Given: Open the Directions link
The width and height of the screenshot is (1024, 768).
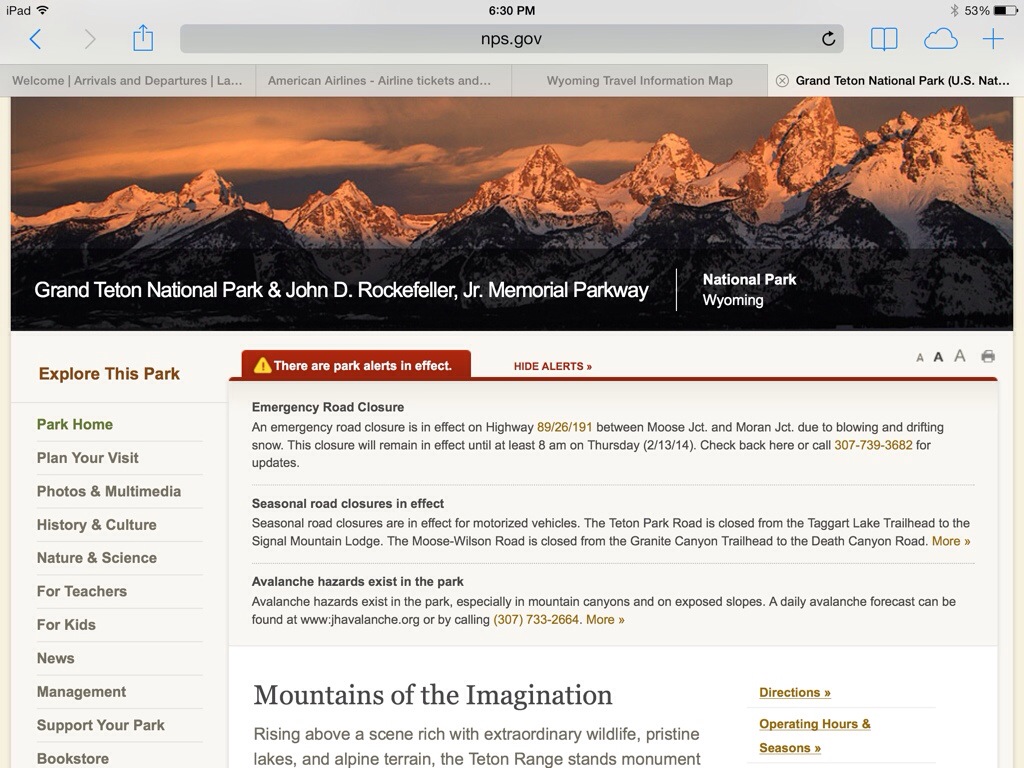Looking at the screenshot, I should coord(794,692).
